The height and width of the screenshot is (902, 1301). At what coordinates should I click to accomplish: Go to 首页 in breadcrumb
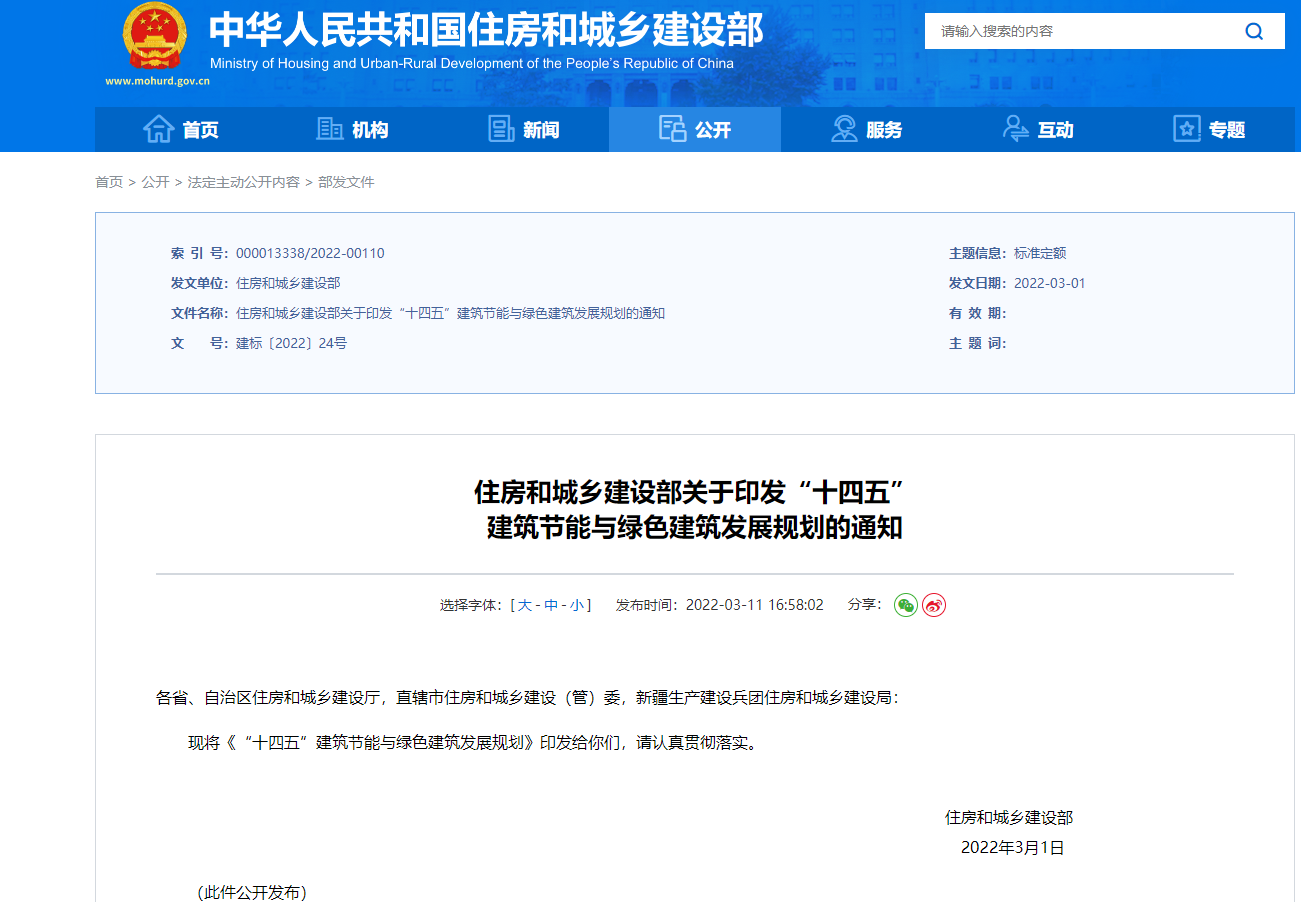click(109, 182)
